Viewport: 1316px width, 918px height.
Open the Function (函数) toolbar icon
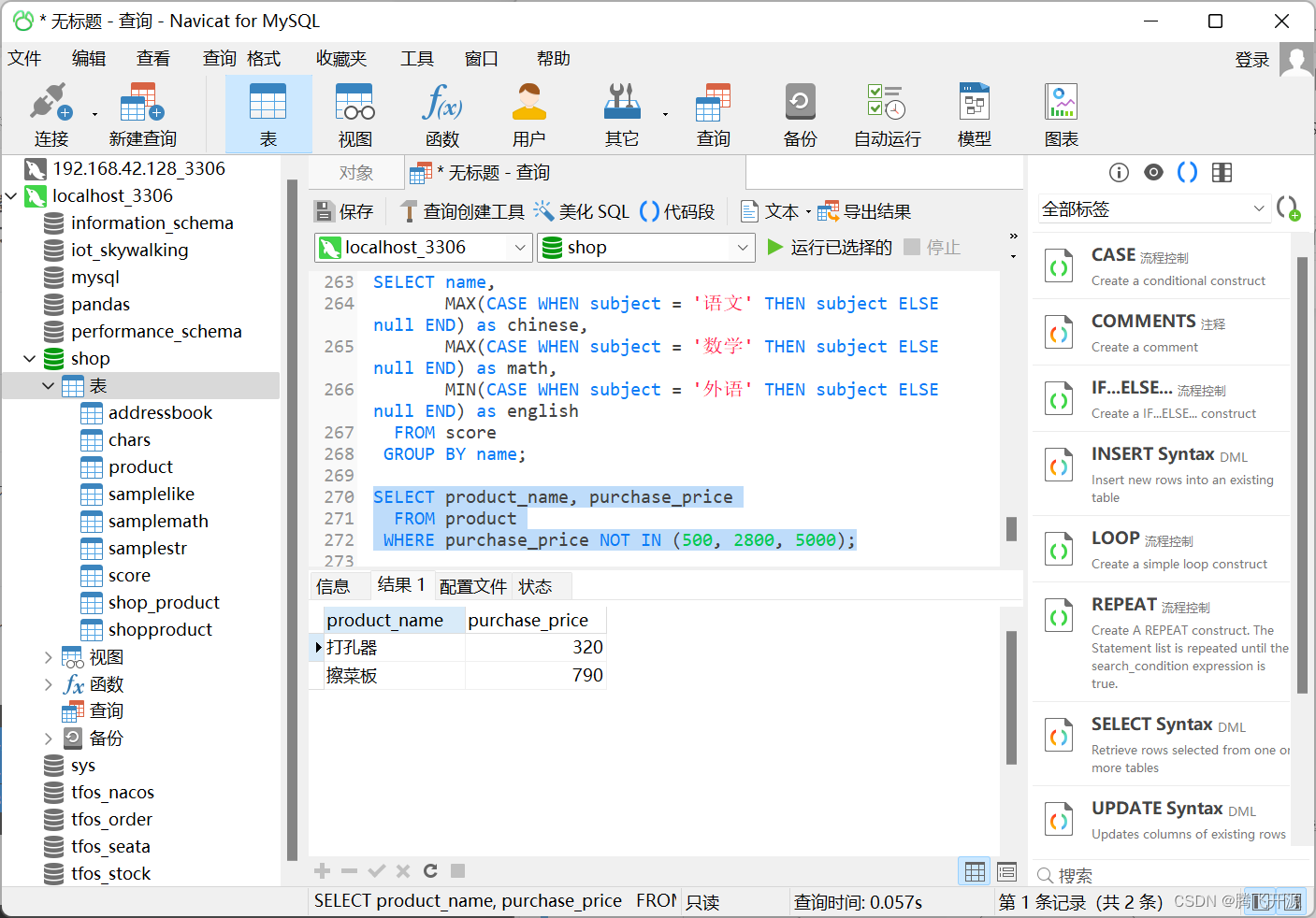441,115
